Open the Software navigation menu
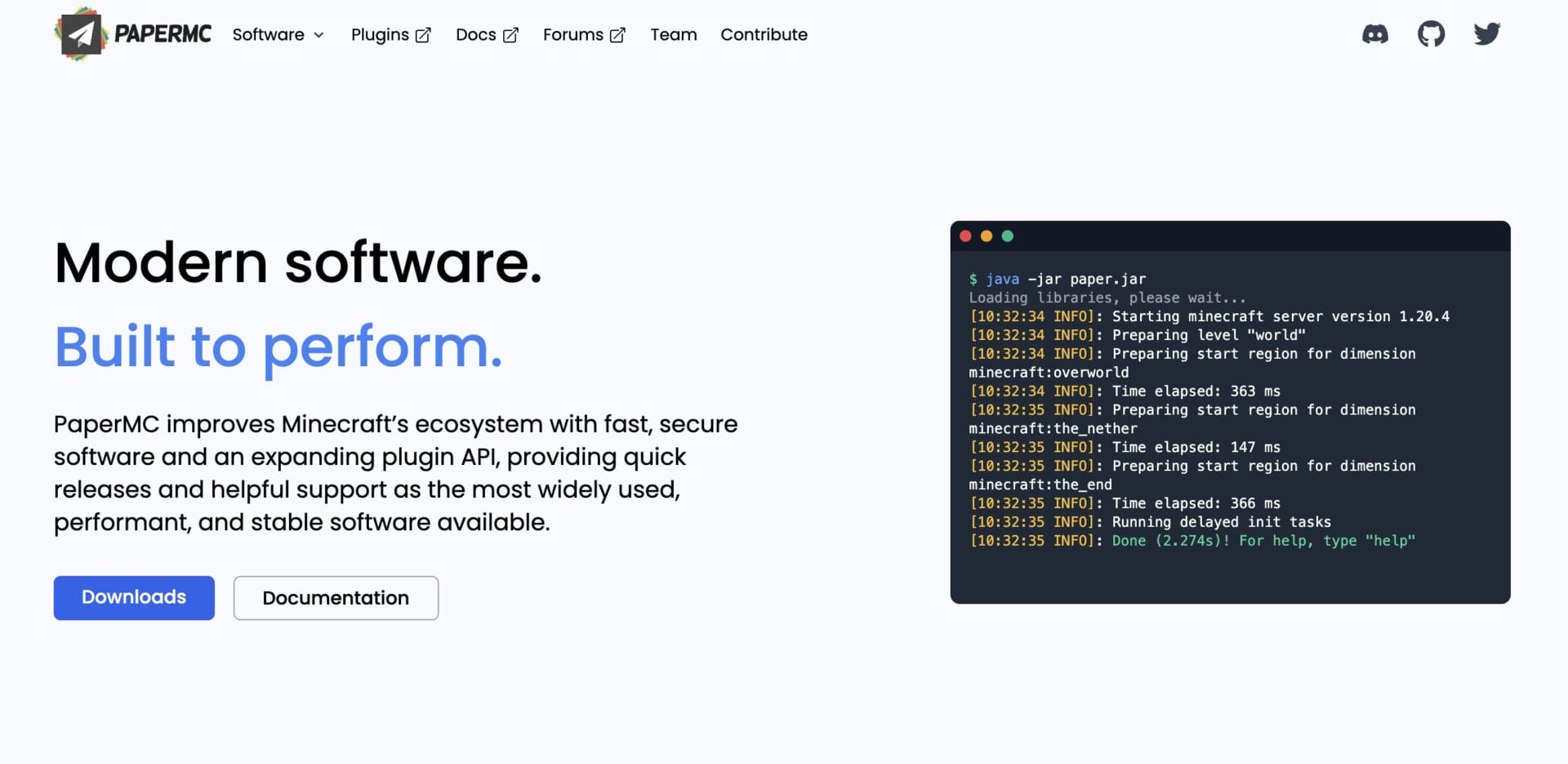 click(x=268, y=34)
